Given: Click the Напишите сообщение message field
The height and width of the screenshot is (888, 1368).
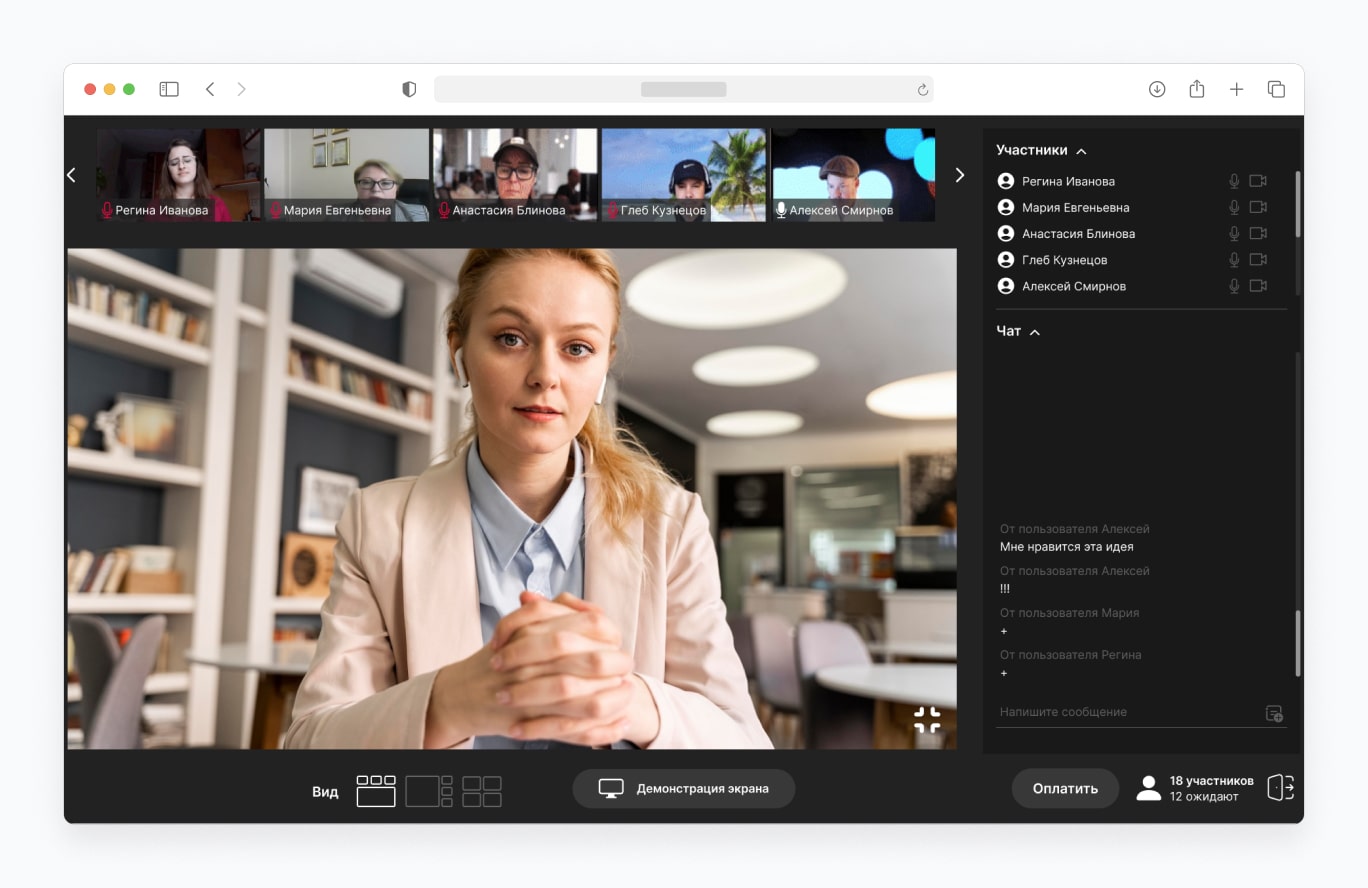Looking at the screenshot, I should [1142, 712].
